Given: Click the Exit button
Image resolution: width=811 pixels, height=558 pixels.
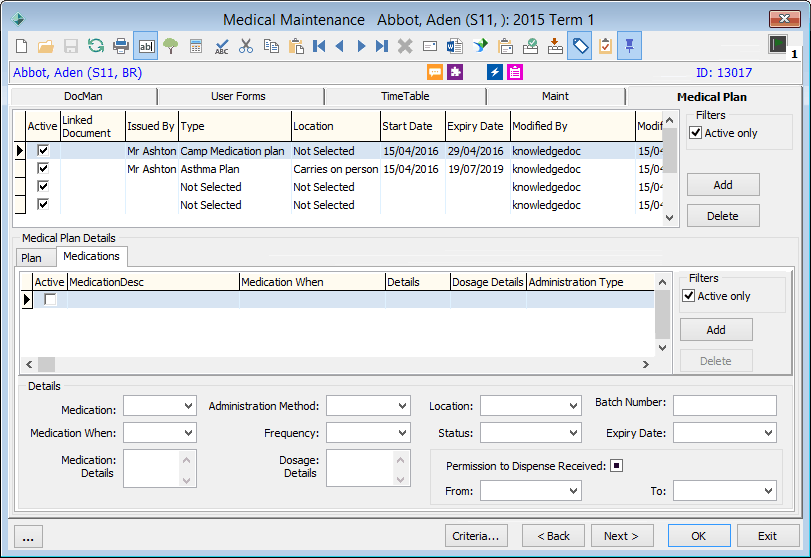Looking at the screenshot, I should [x=768, y=536].
